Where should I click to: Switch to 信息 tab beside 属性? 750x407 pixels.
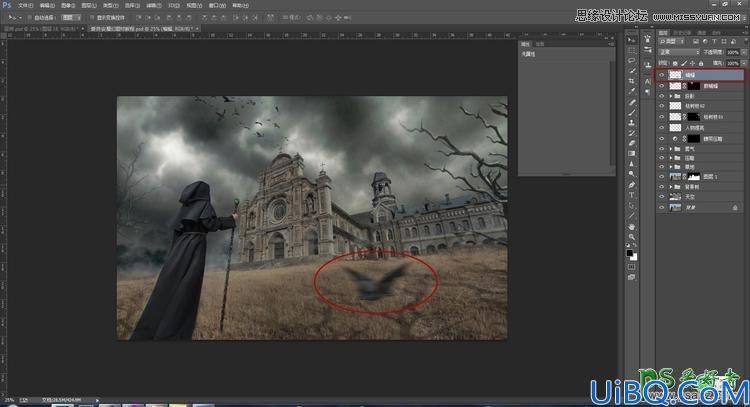click(x=540, y=44)
